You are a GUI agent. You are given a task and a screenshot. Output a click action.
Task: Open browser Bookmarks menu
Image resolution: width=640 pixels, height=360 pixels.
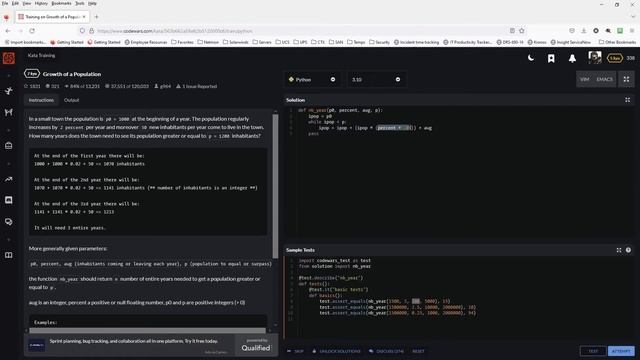61,3
